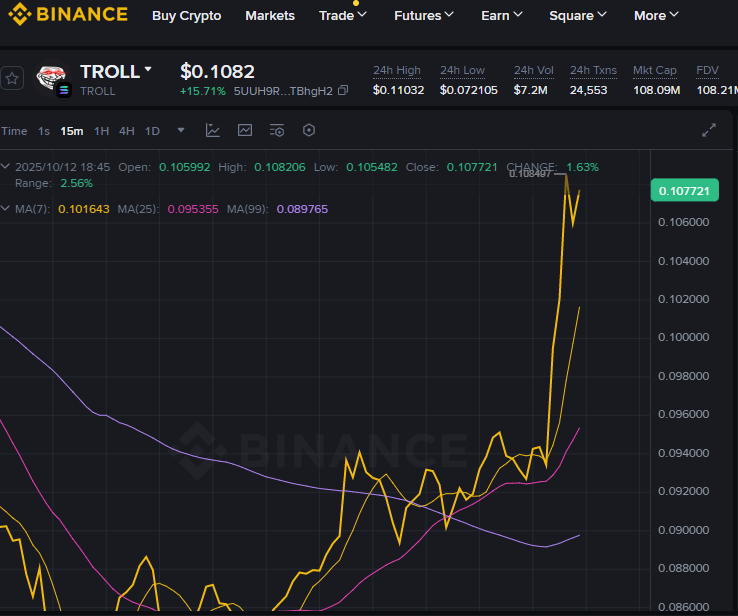Collapse the OHLC info row chevron

tap(5, 167)
